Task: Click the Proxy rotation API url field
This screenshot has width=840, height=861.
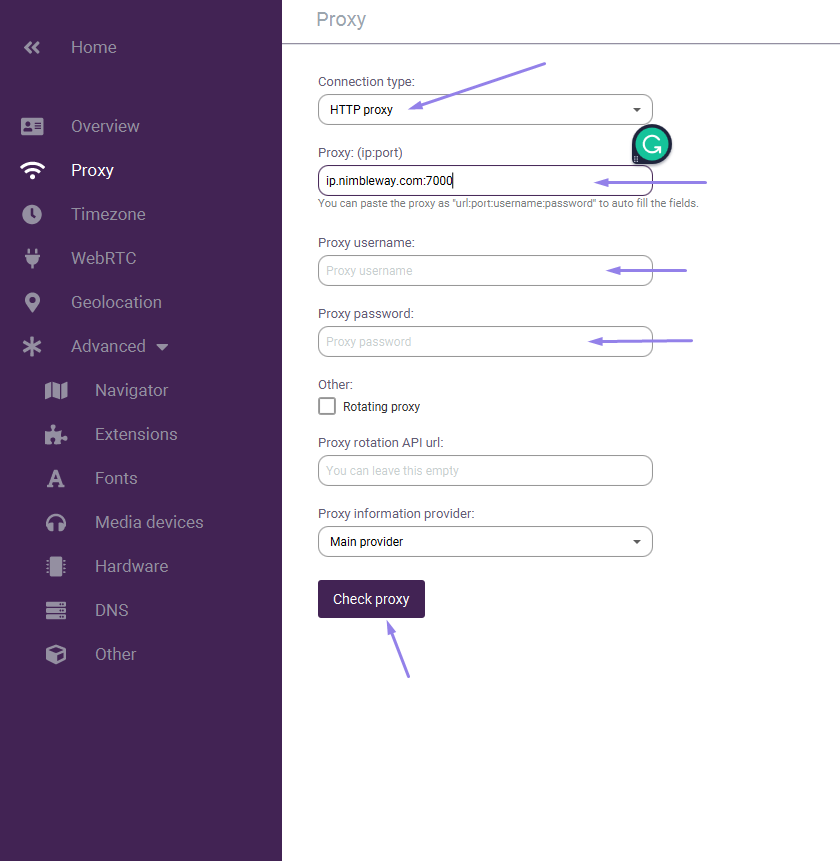Action: [x=485, y=471]
